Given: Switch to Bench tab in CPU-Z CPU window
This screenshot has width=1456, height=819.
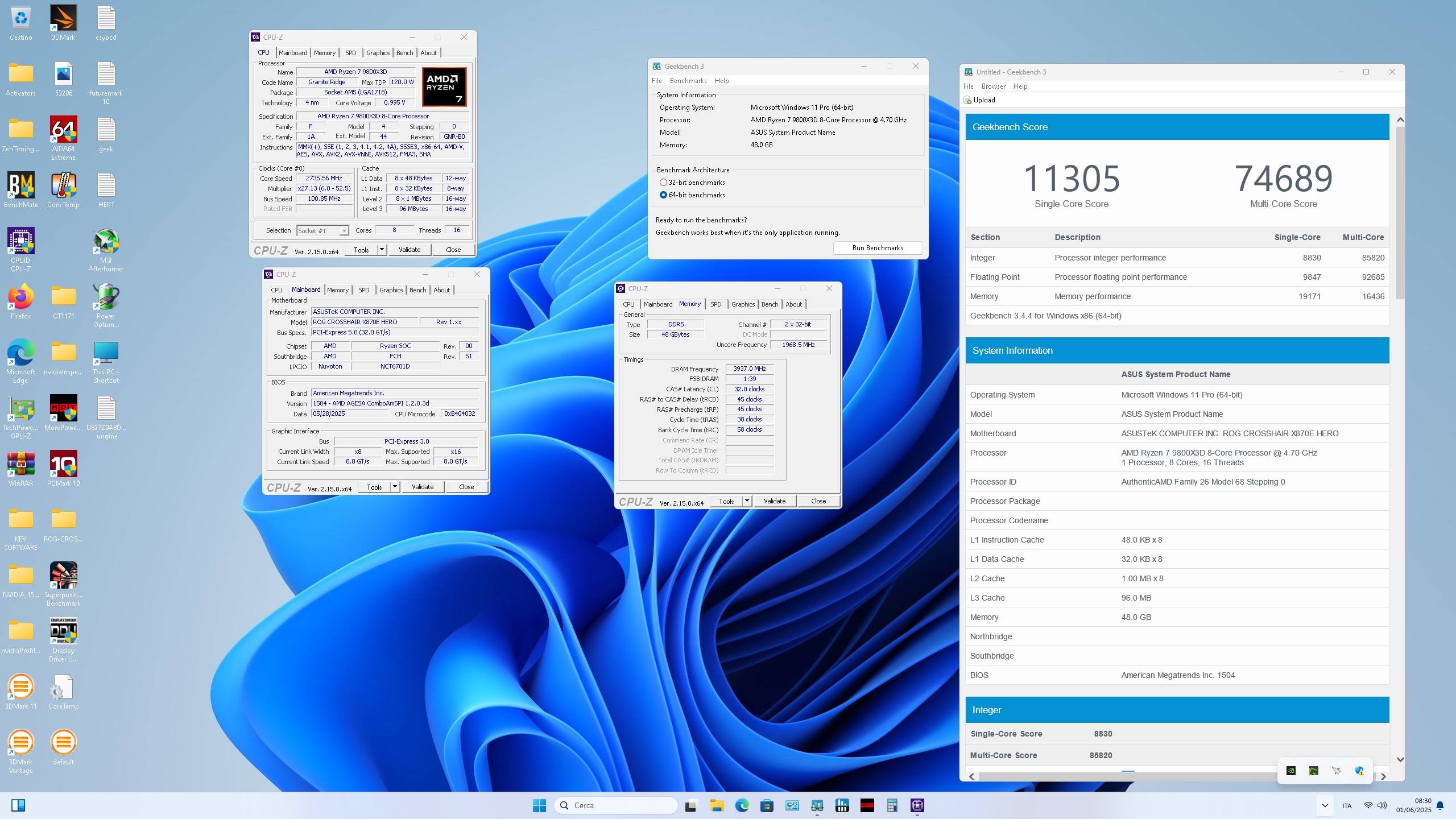Looking at the screenshot, I should 405,53.
